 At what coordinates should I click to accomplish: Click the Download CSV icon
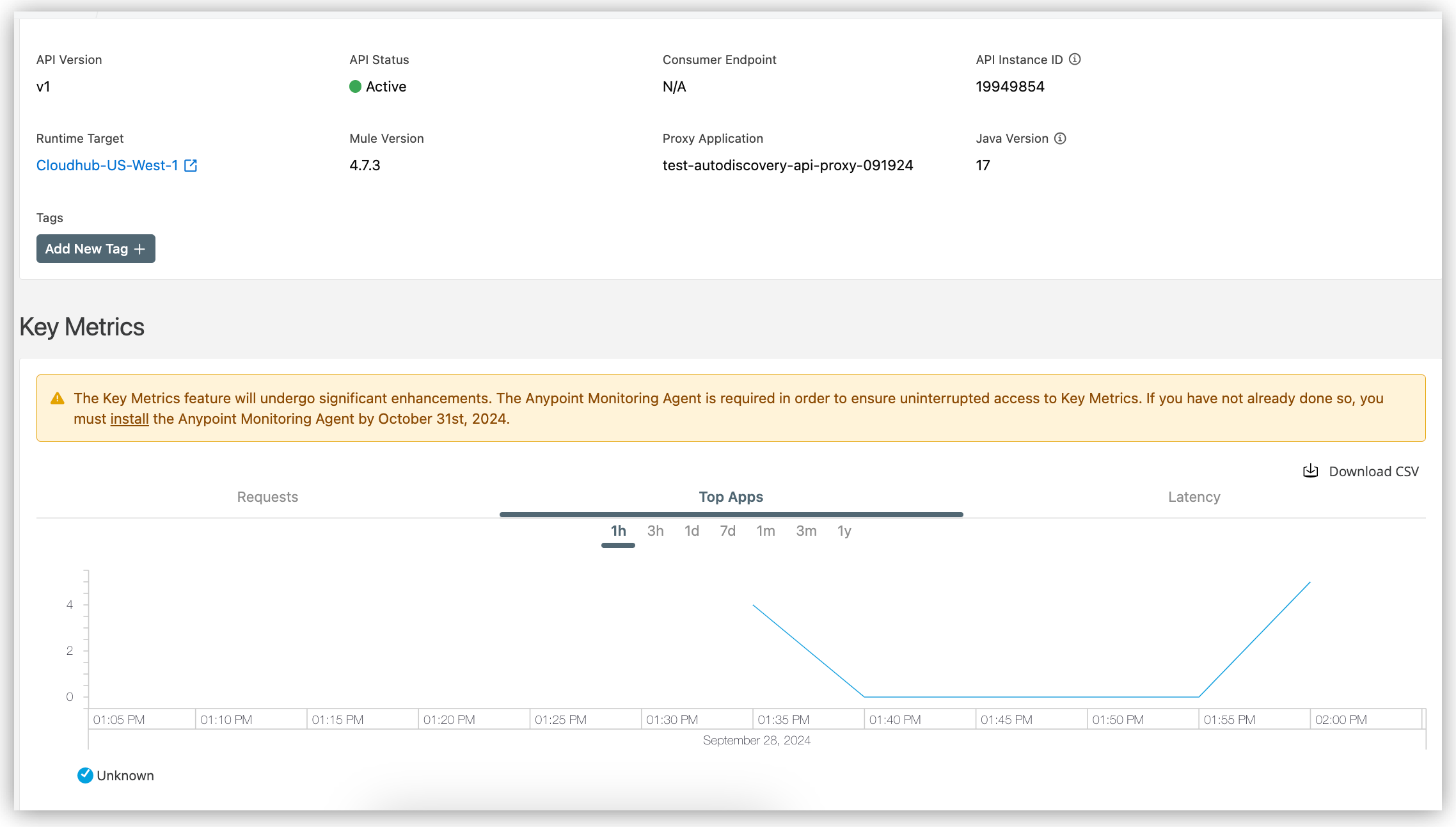pyautogui.click(x=1310, y=470)
